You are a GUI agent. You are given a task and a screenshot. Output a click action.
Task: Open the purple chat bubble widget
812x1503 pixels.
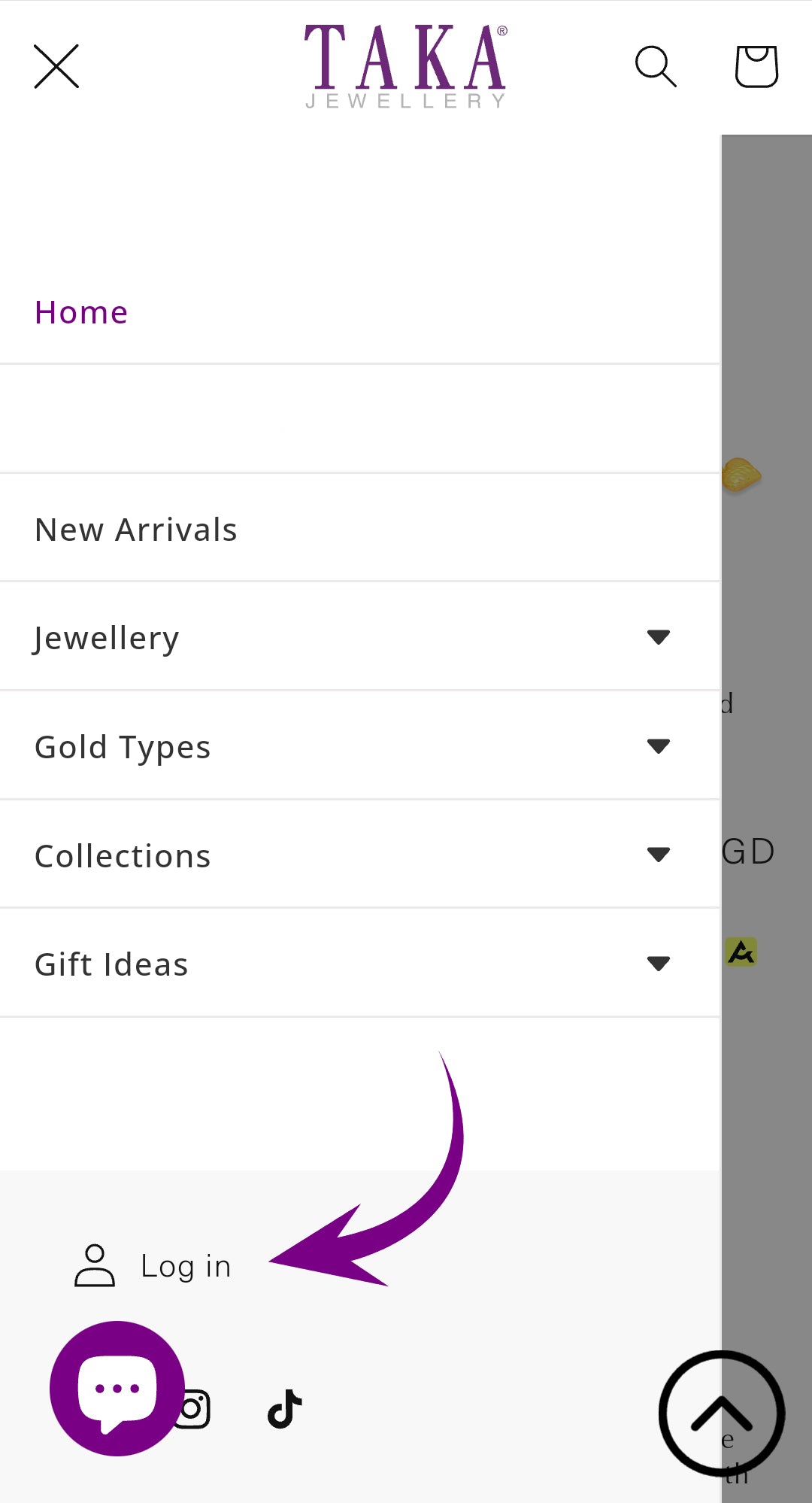(x=117, y=1388)
